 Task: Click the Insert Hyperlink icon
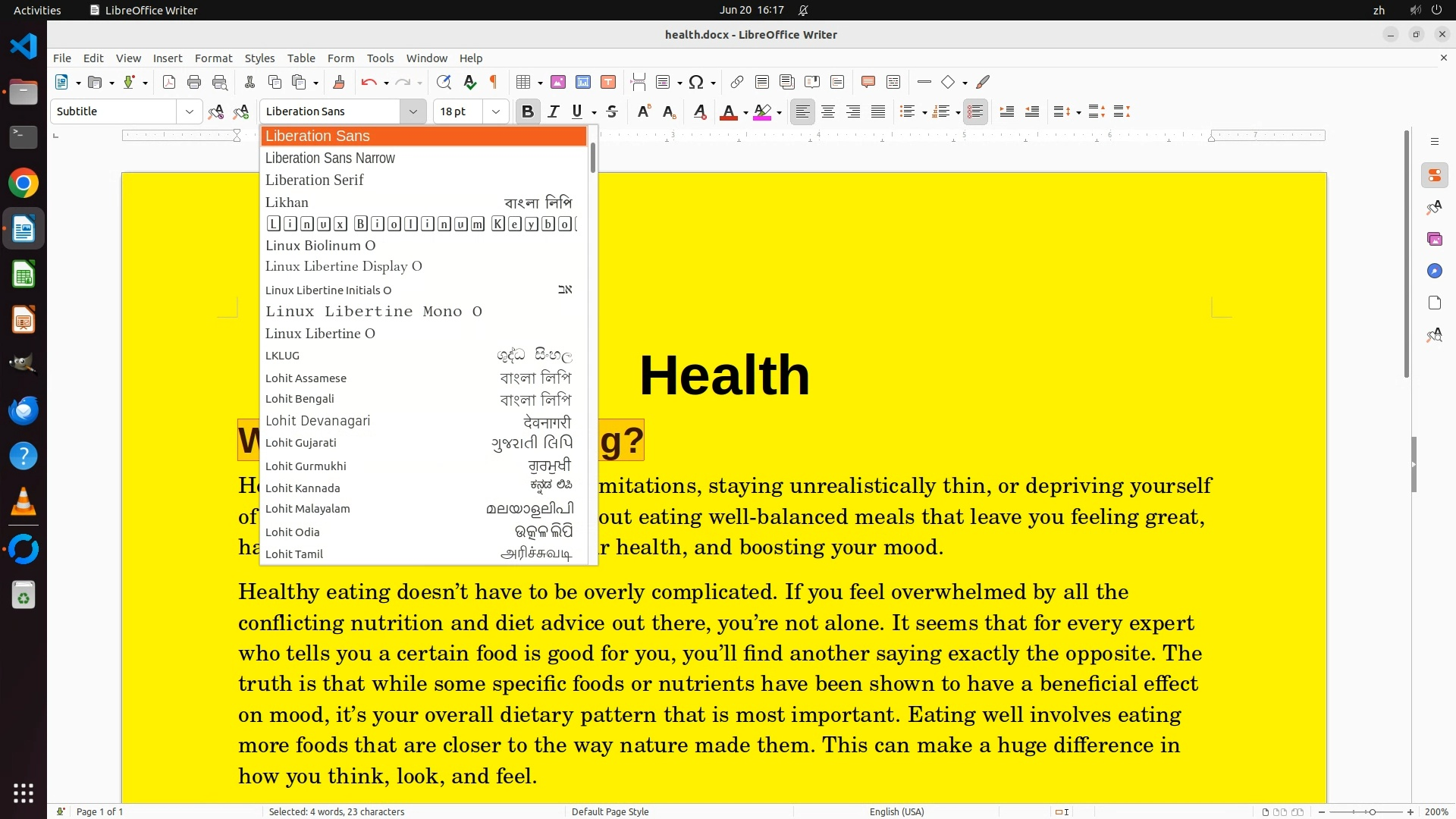(736, 82)
